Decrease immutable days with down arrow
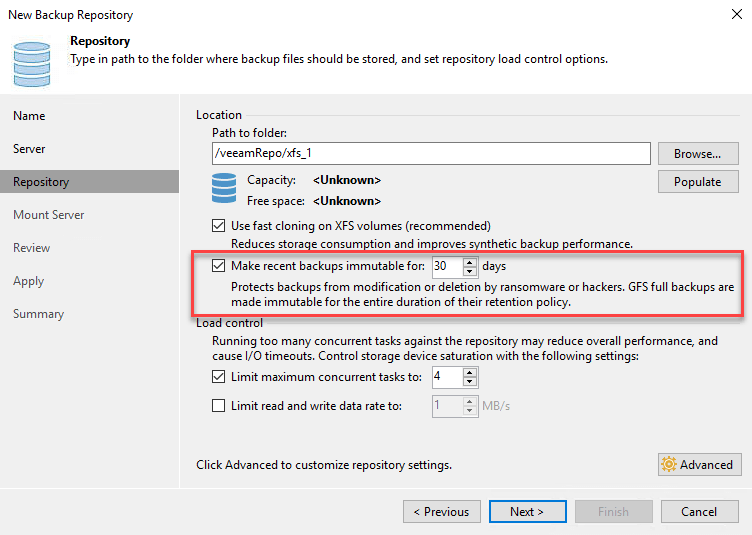The image size is (752, 535). 470,271
